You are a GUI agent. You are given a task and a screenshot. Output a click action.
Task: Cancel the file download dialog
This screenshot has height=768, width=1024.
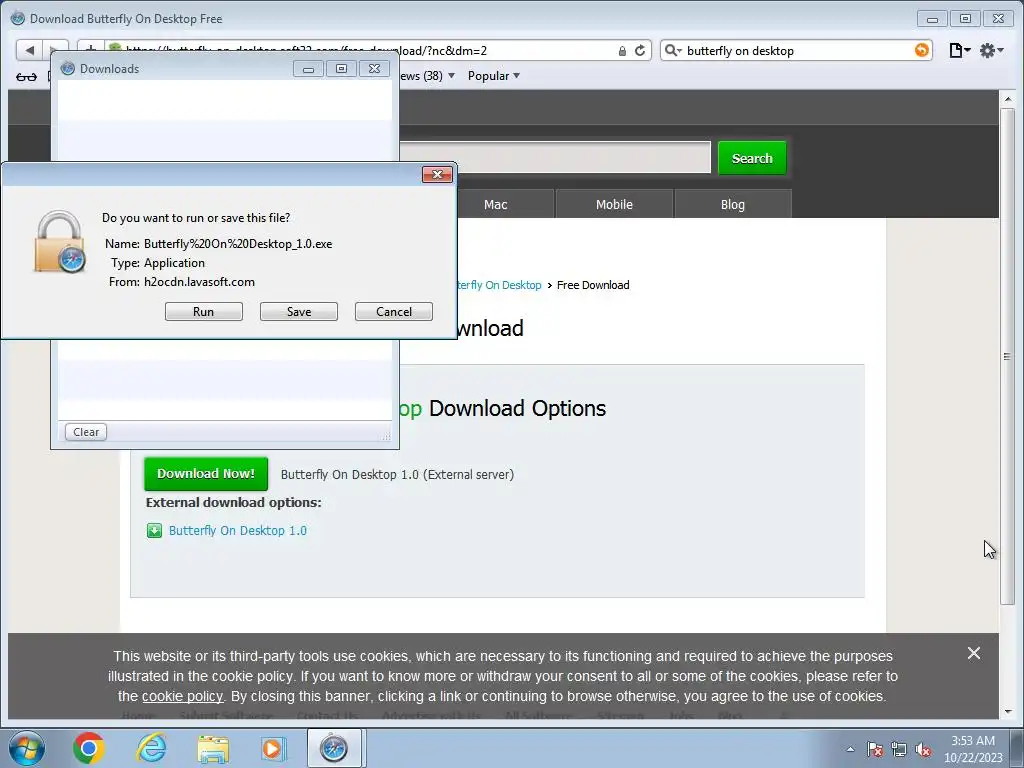(394, 312)
